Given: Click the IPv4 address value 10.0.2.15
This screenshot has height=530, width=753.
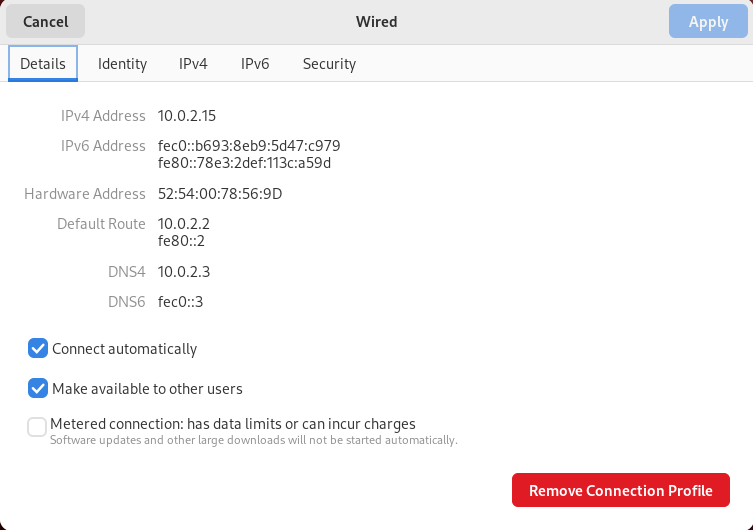Looking at the screenshot, I should 187,116.
